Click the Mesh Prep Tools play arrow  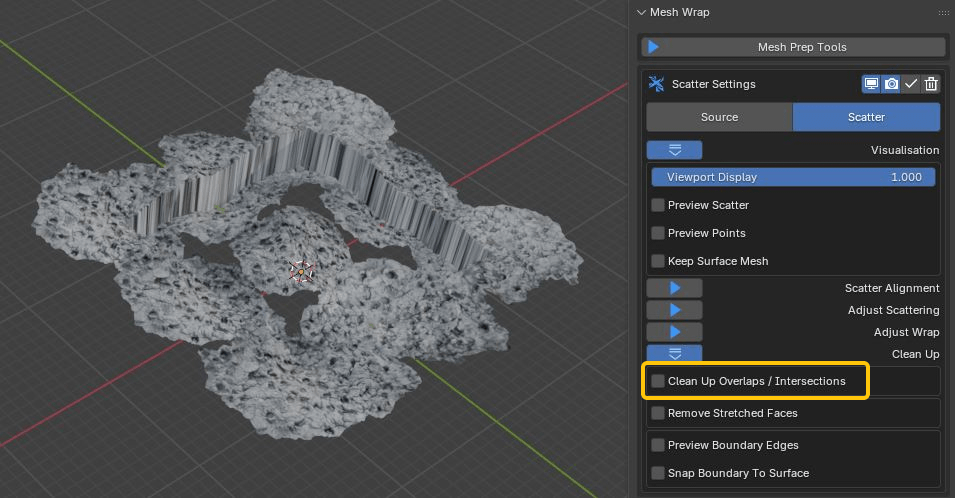point(653,47)
